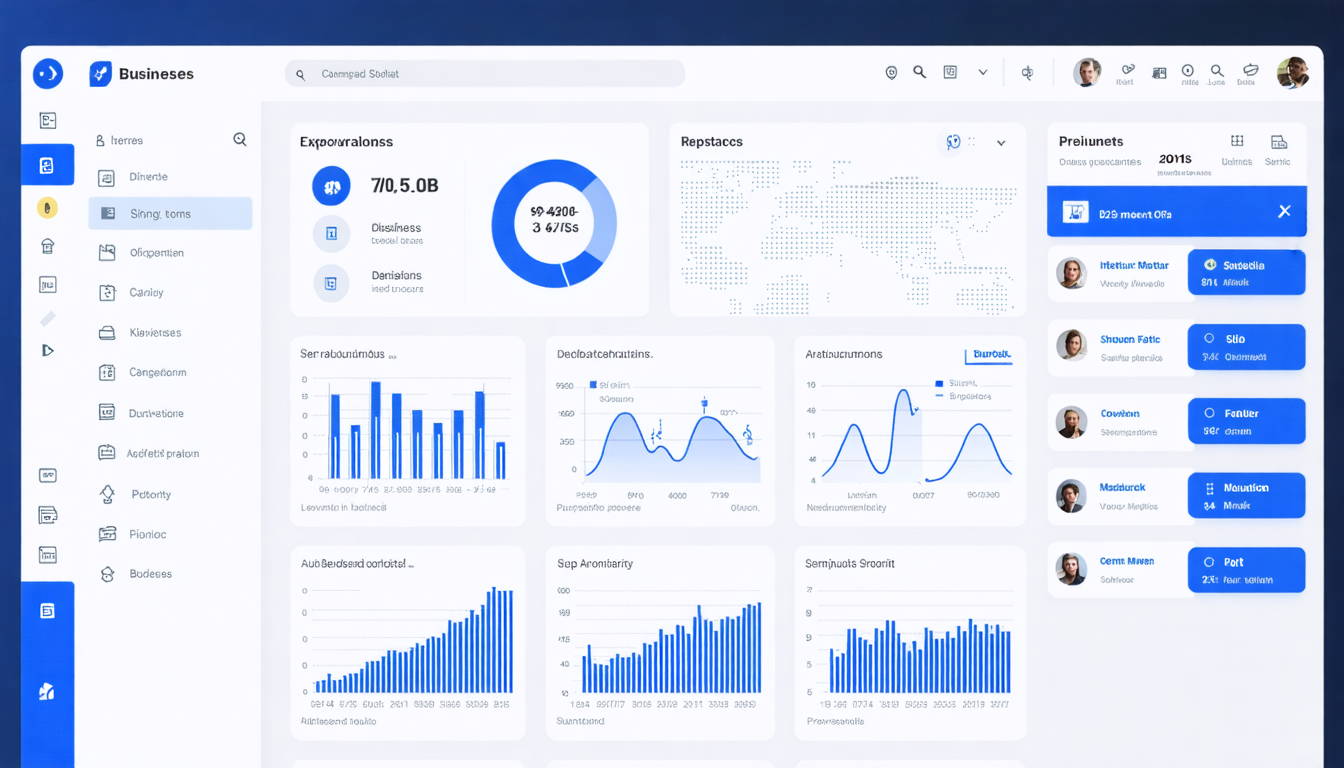Toggle the radio circle in the Soitedlia button
This screenshot has height=768, width=1344.
pos(1210,265)
